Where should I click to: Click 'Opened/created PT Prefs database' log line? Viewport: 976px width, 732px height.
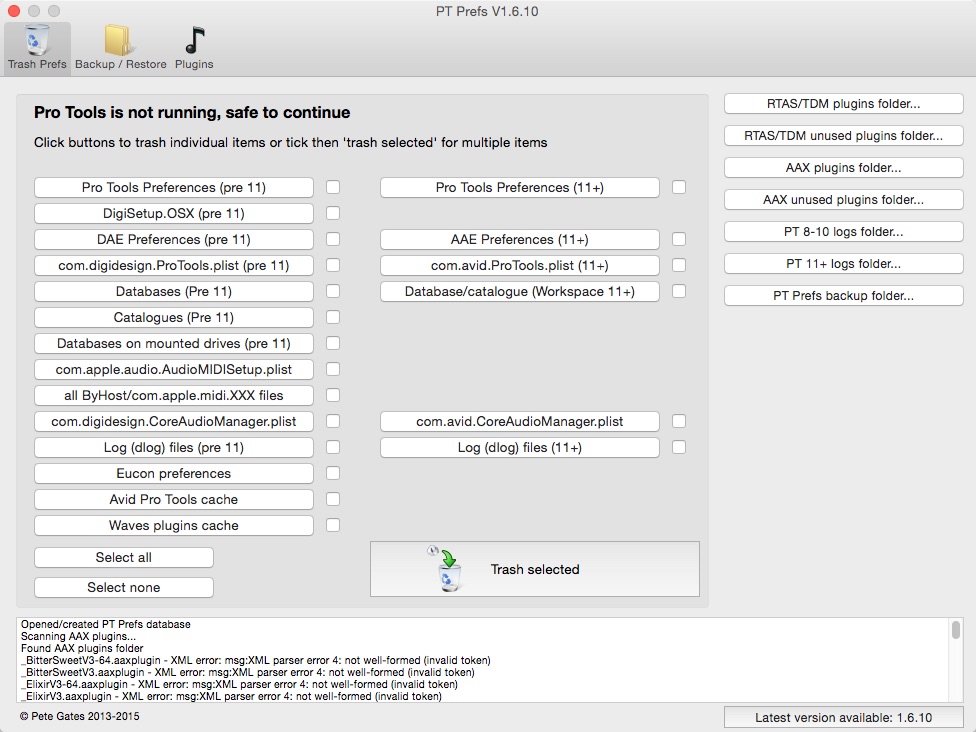point(106,624)
